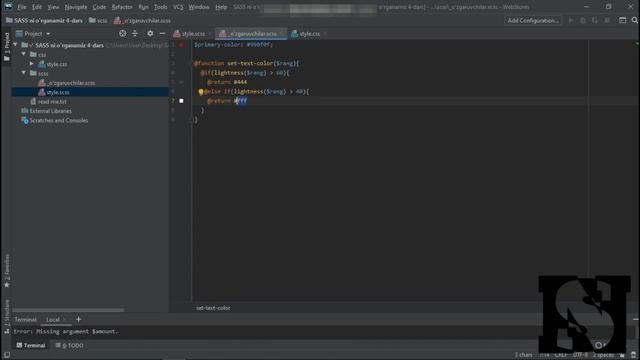Add a new terminal session with plus icon

[x=78, y=319]
